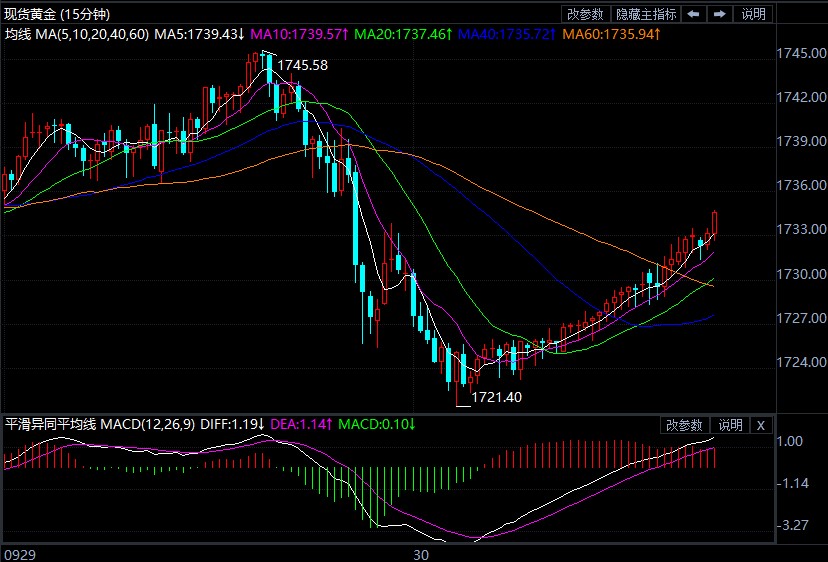Image resolution: width=828 pixels, height=562 pixels.
Task: Click 隐藏主指标 to hide main indicator
Action: pyautogui.click(x=646, y=14)
